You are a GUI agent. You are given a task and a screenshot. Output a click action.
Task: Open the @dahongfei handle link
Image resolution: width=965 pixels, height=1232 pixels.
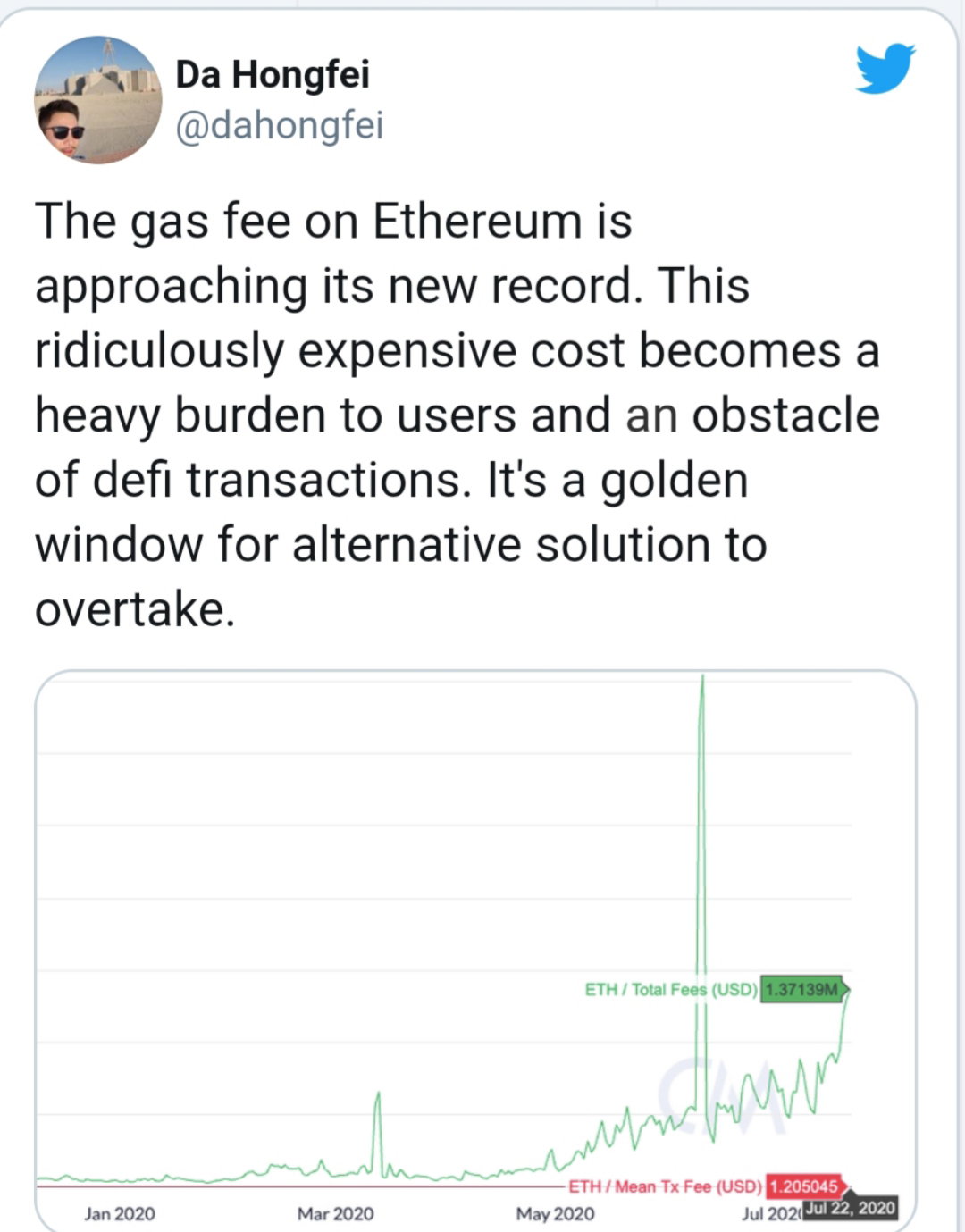280,125
